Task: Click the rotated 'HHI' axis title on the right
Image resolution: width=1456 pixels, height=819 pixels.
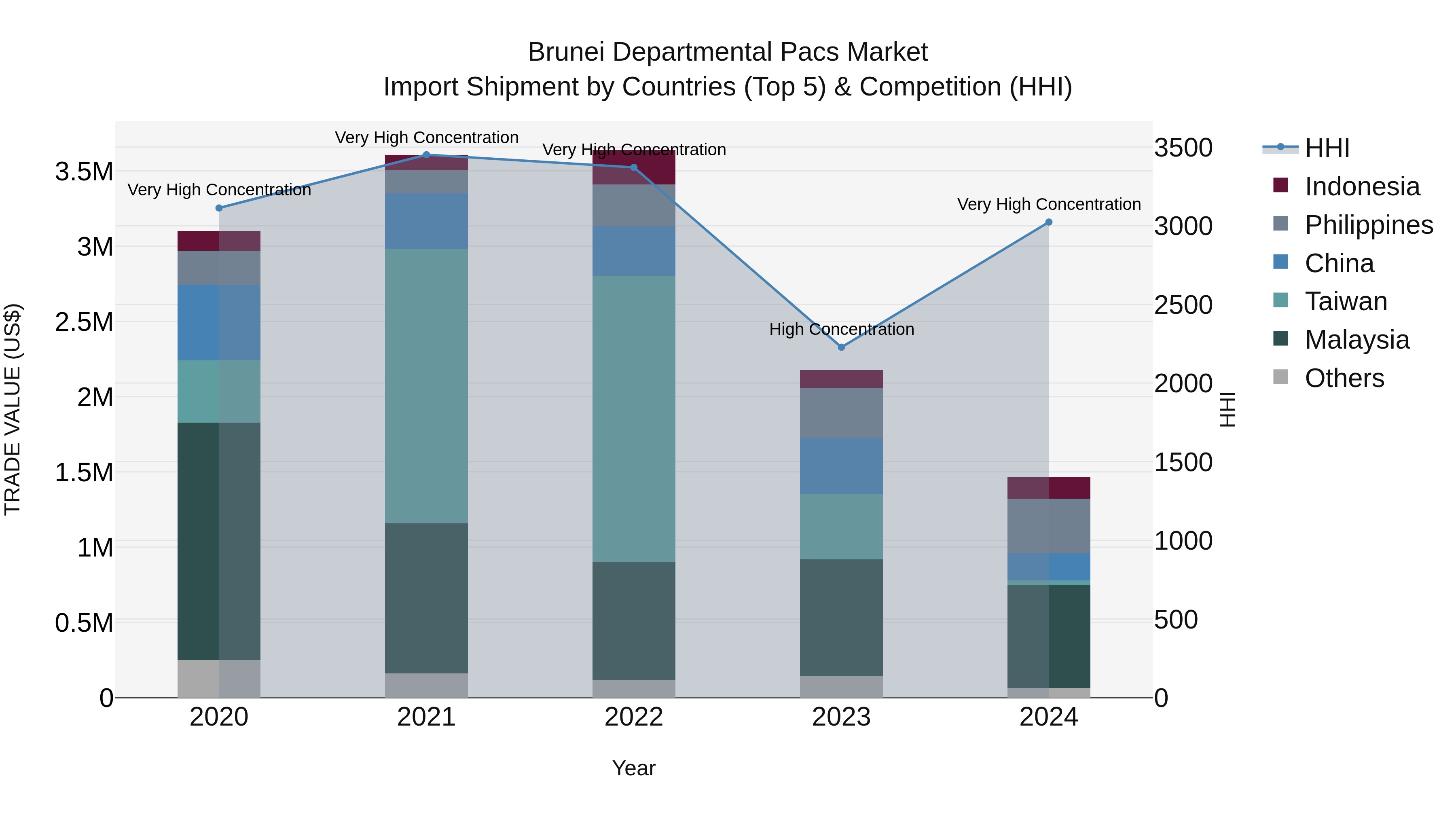Action: pyautogui.click(x=1228, y=409)
